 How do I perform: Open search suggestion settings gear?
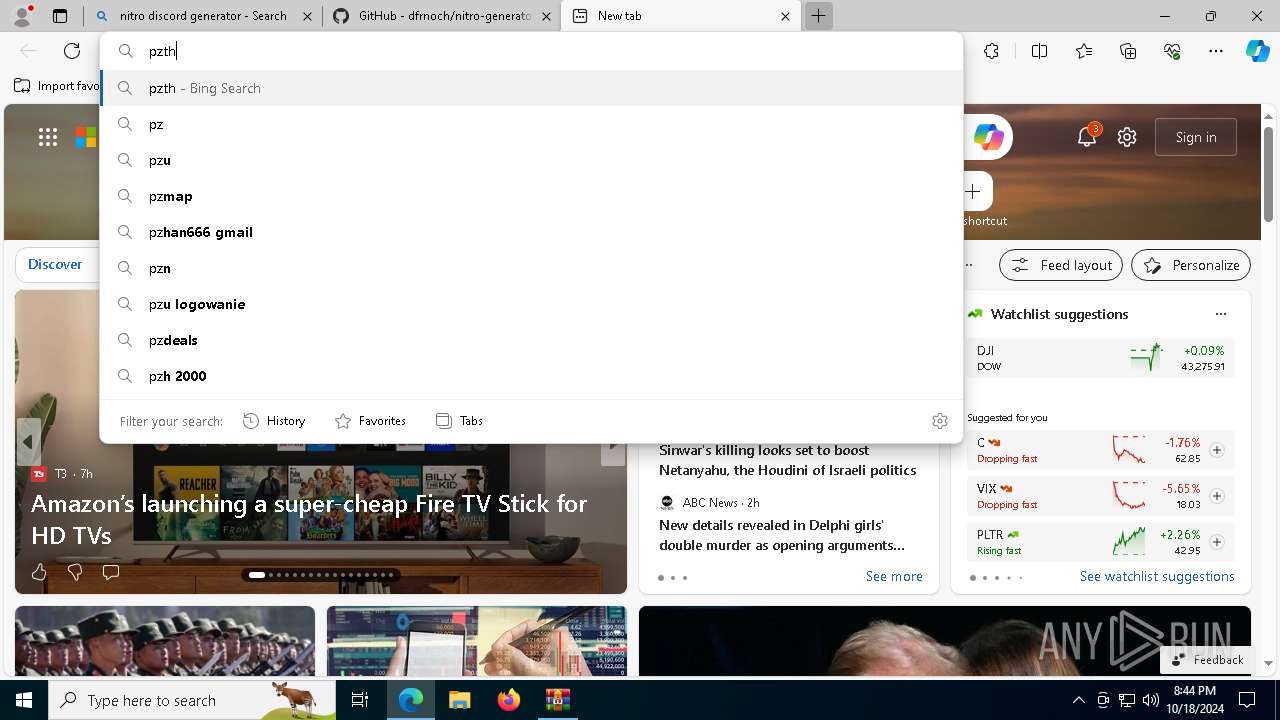(x=939, y=421)
